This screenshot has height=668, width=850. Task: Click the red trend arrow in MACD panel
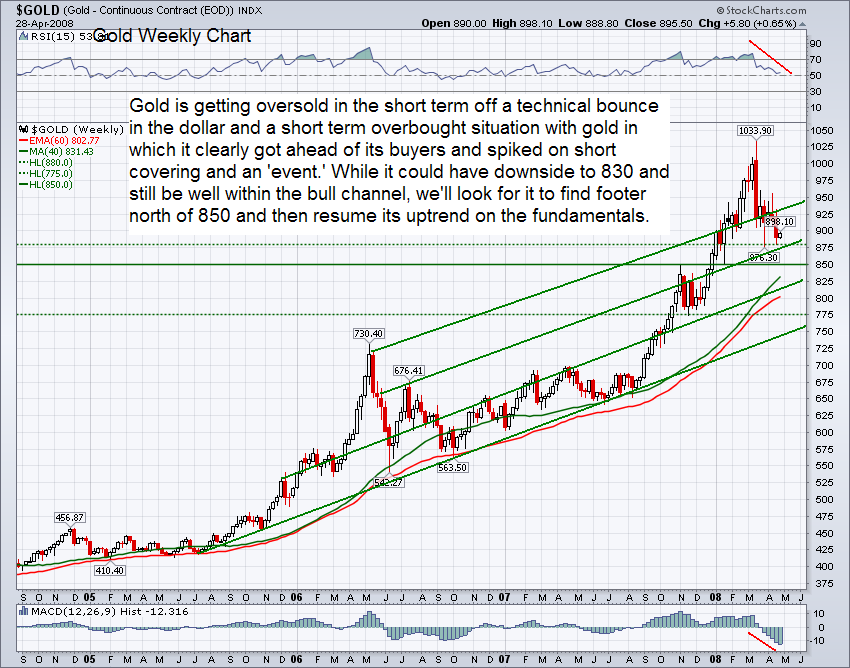pos(764,640)
